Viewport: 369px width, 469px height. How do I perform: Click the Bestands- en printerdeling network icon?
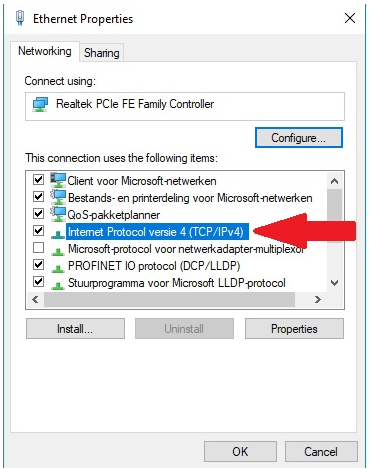click(x=58, y=197)
